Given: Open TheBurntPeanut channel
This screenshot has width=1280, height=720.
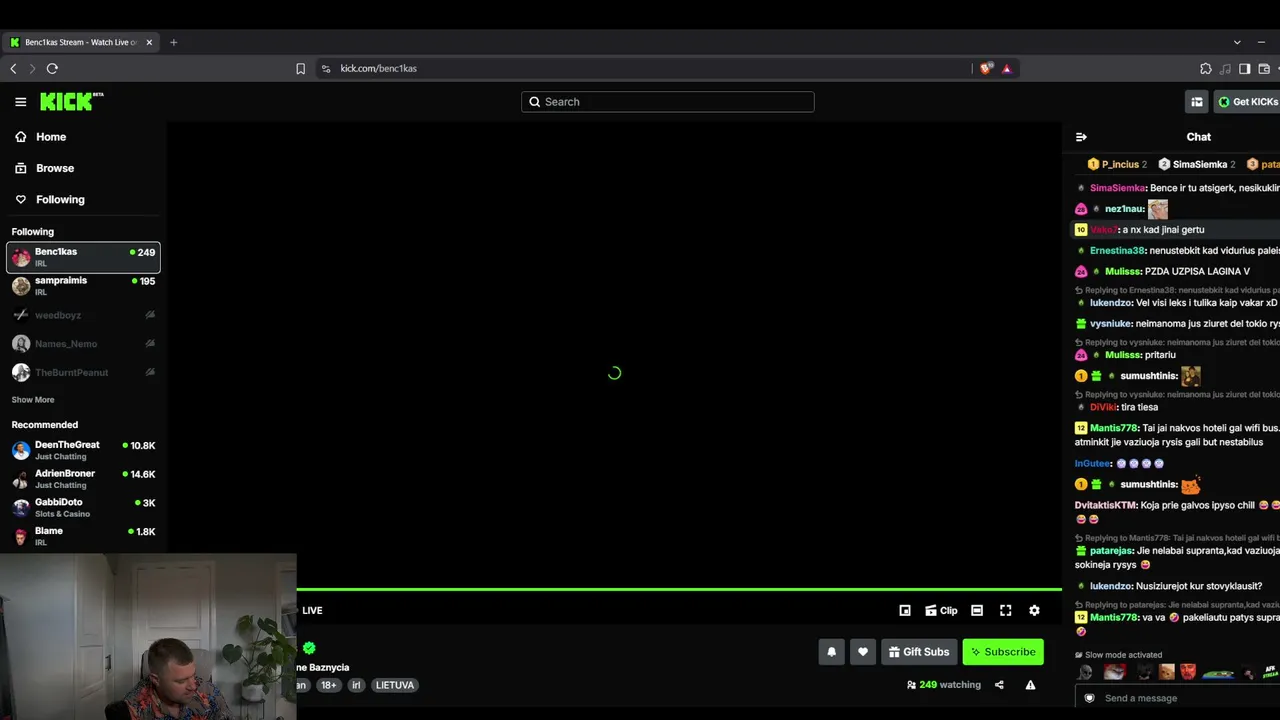Looking at the screenshot, I should tap(83, 372).
